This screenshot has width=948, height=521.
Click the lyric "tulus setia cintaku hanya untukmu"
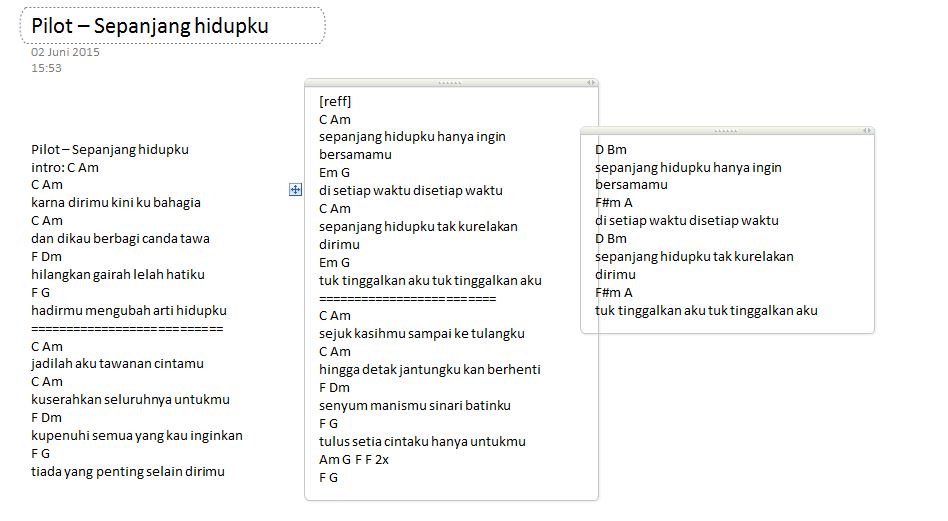click(x=422, y=441)
